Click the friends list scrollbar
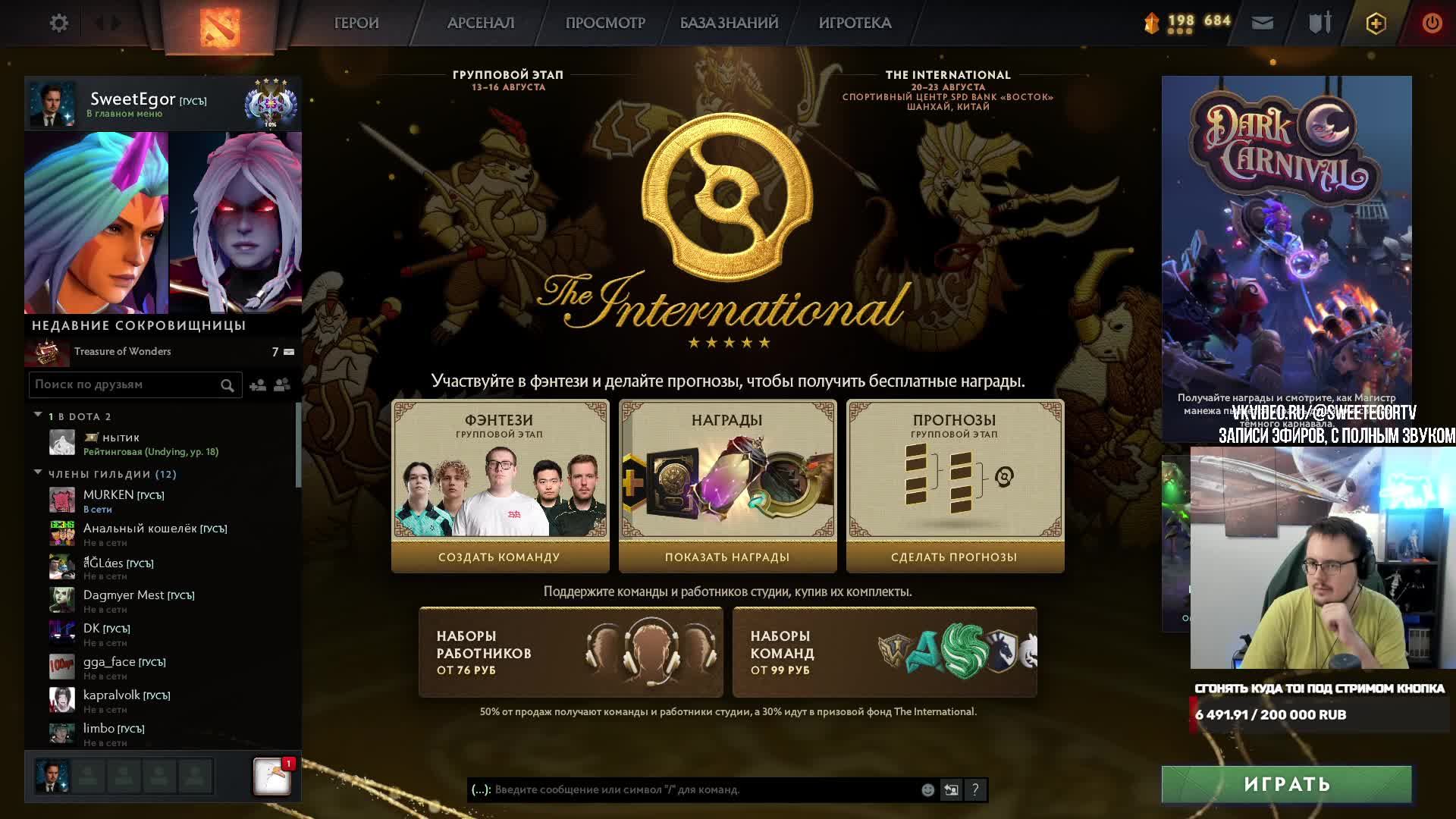Screen dimensions: 1456x819 [x=298, y=445]
